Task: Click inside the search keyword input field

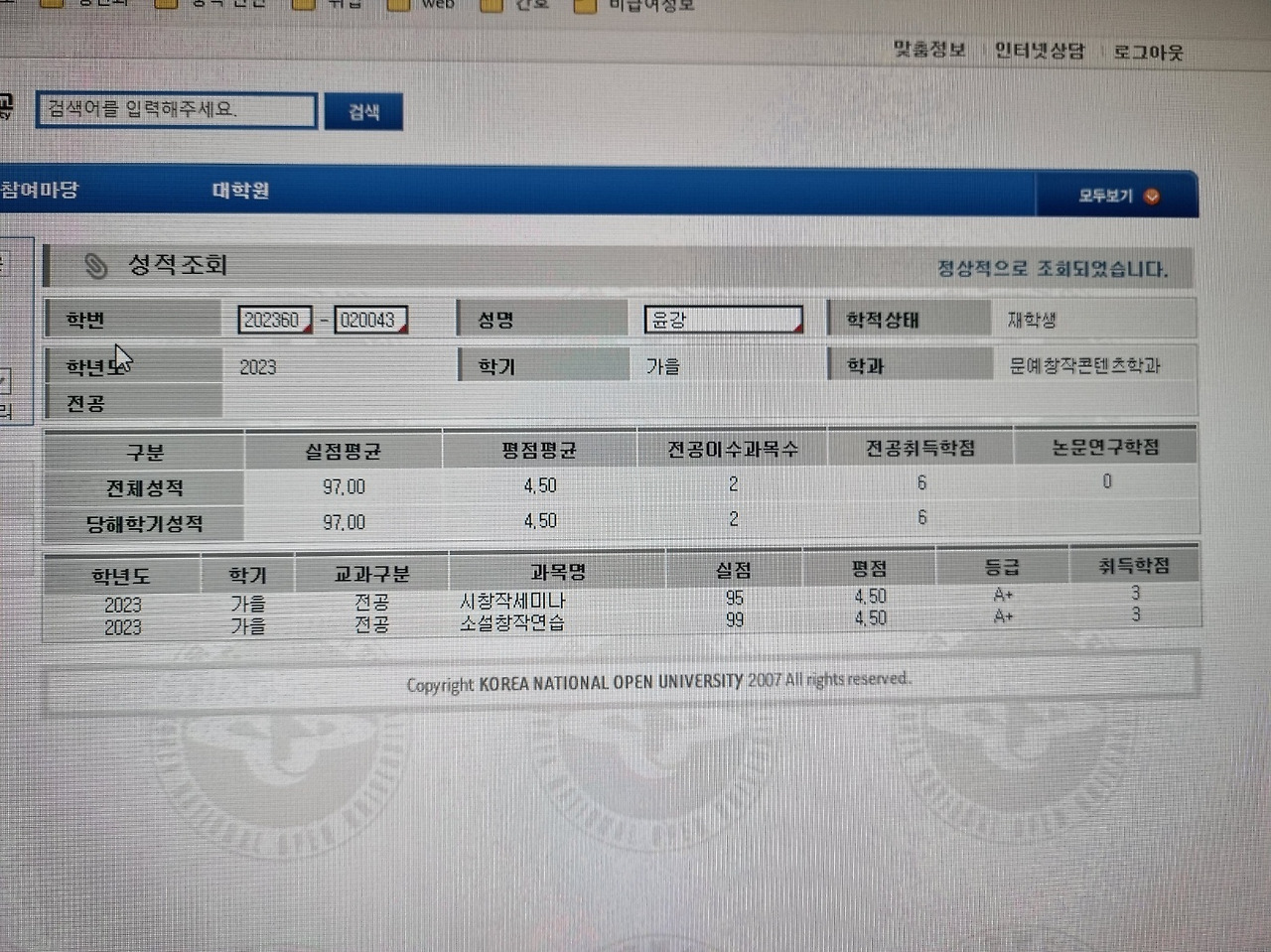Action: pyautogui.click(x=176, y=110)
